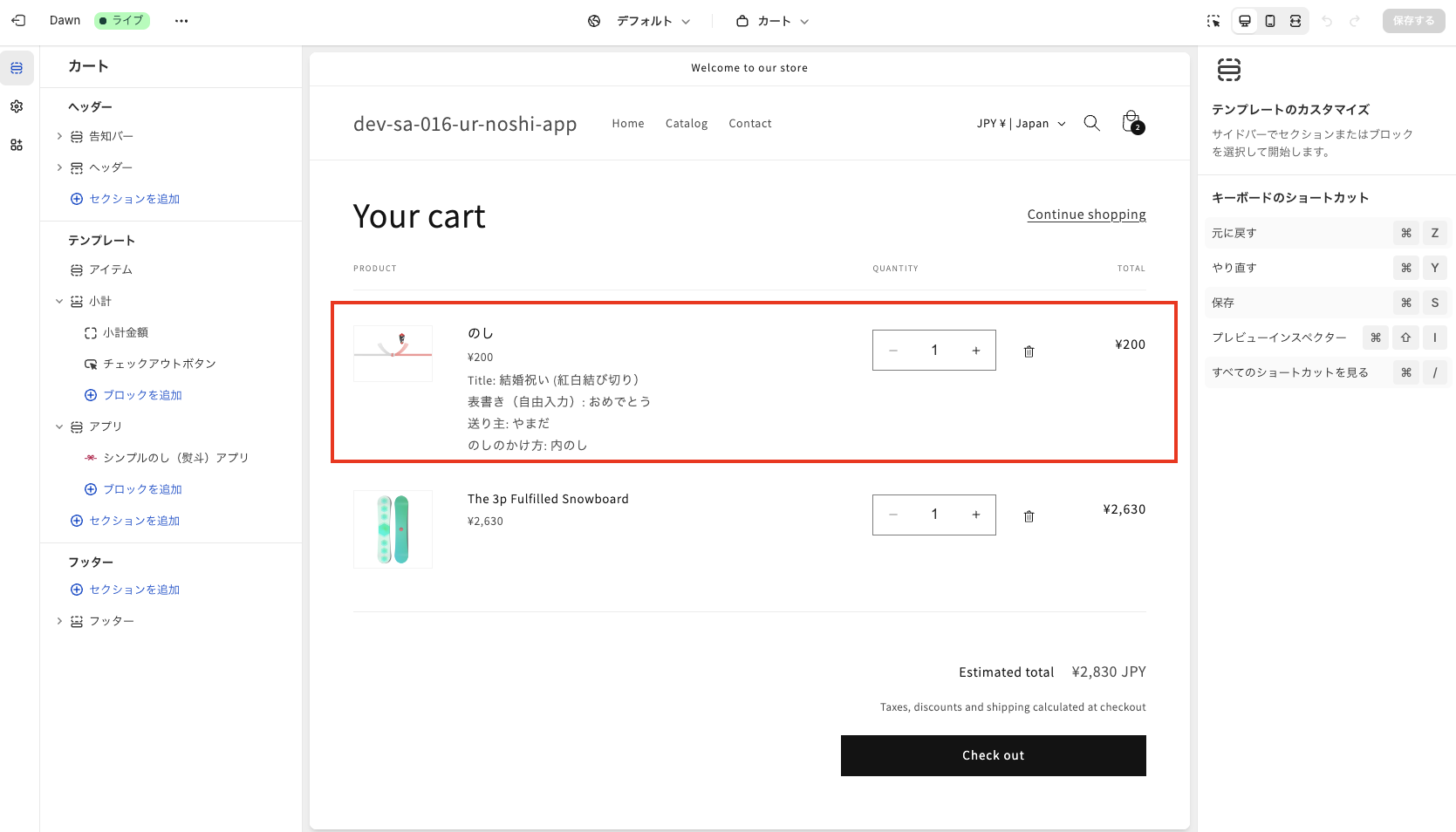1456x832 pixels.
Task: Select the チェックアウトボタン block
Action: pos(159,364)
